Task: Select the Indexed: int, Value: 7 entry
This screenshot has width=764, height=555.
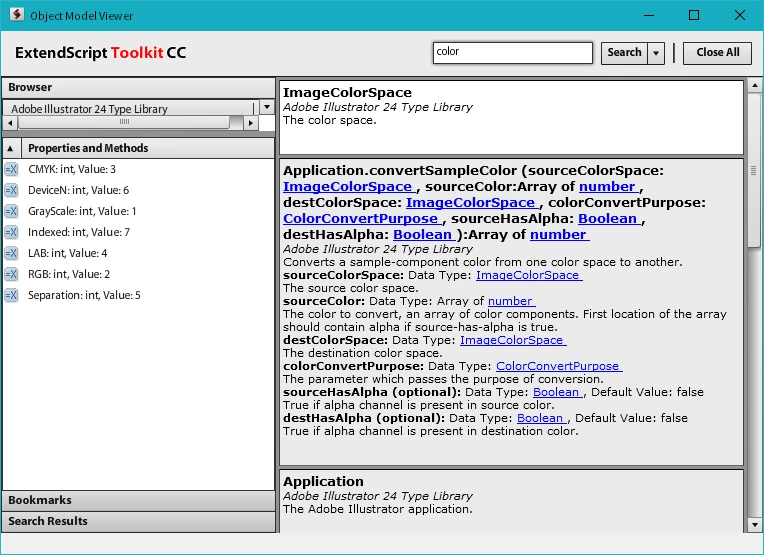Action: [x=138, y=232]
